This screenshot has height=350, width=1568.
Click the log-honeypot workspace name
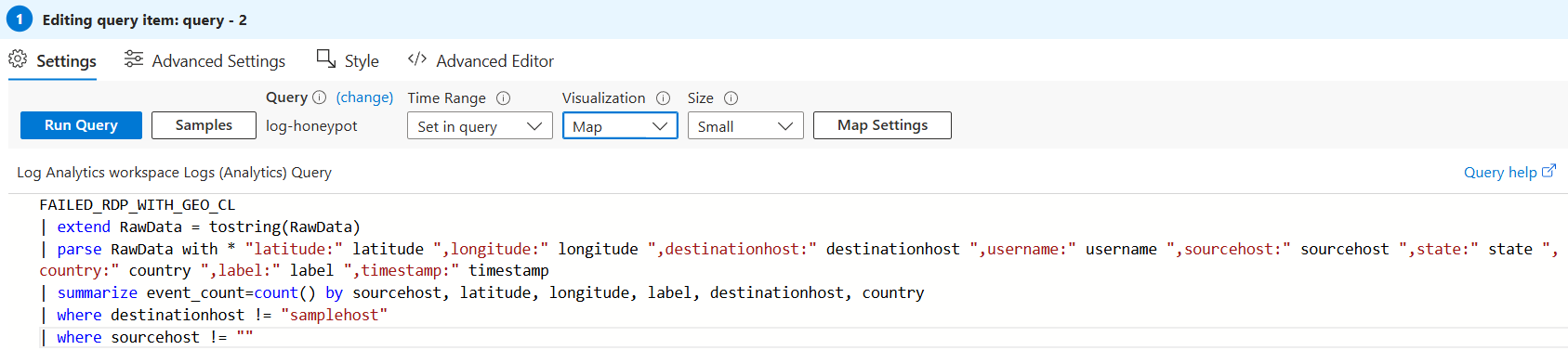[x=311, y=126]
